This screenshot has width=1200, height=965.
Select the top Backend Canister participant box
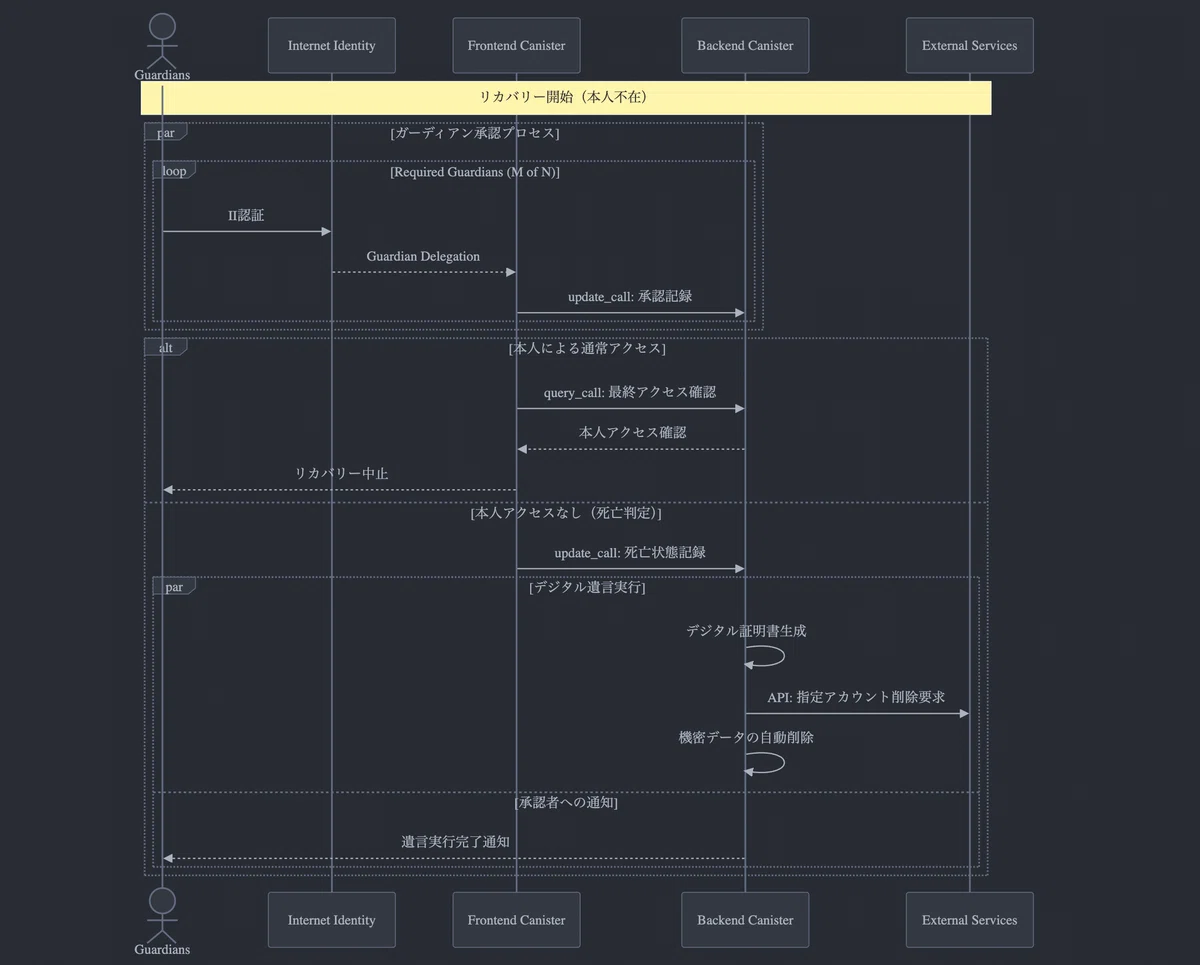pos(745,46)
